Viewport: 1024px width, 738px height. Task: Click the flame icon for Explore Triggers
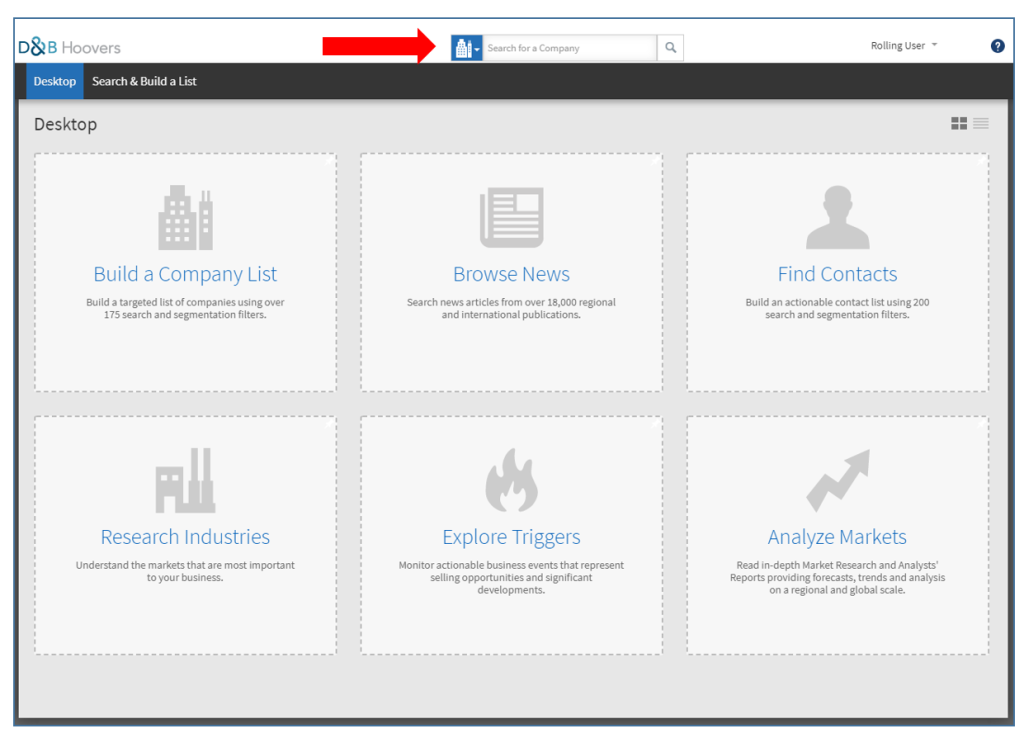(x=511, y=480)
